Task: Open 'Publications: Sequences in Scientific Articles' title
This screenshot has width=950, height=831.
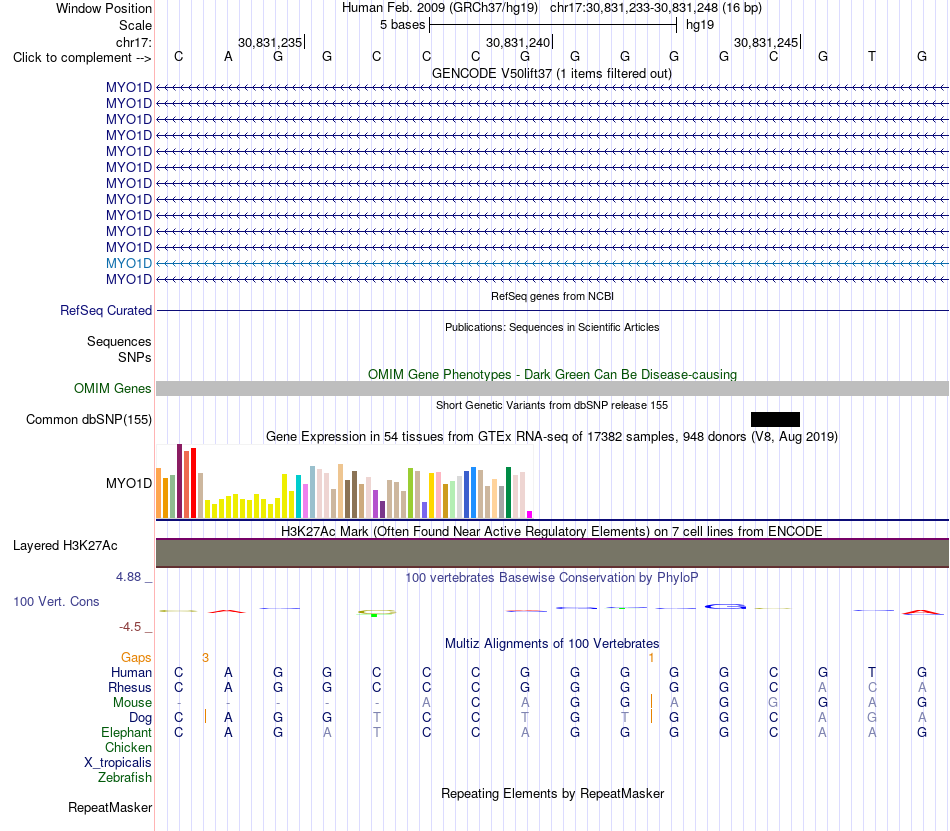Action: coord(552,327)
